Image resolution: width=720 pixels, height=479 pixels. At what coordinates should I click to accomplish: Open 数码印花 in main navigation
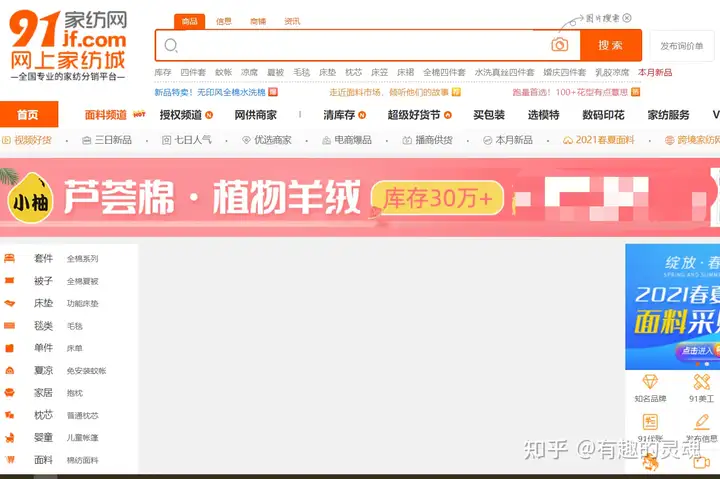pos(603,115)
